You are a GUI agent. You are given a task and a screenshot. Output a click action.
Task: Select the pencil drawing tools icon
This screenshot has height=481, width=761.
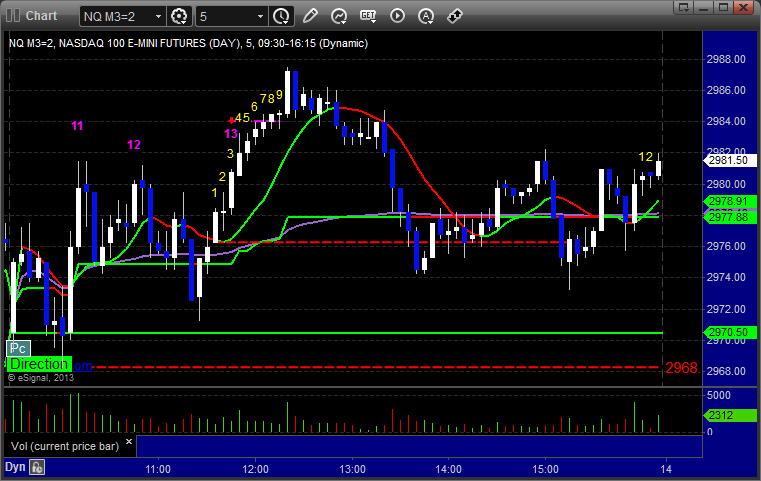310,16
